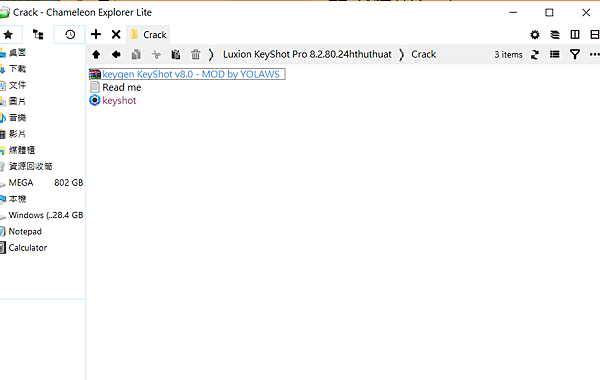Image resolution: width=600 pixels, height=380 pixels.
Task: Toggle horizontal split pane view
Action: [595, 35]
